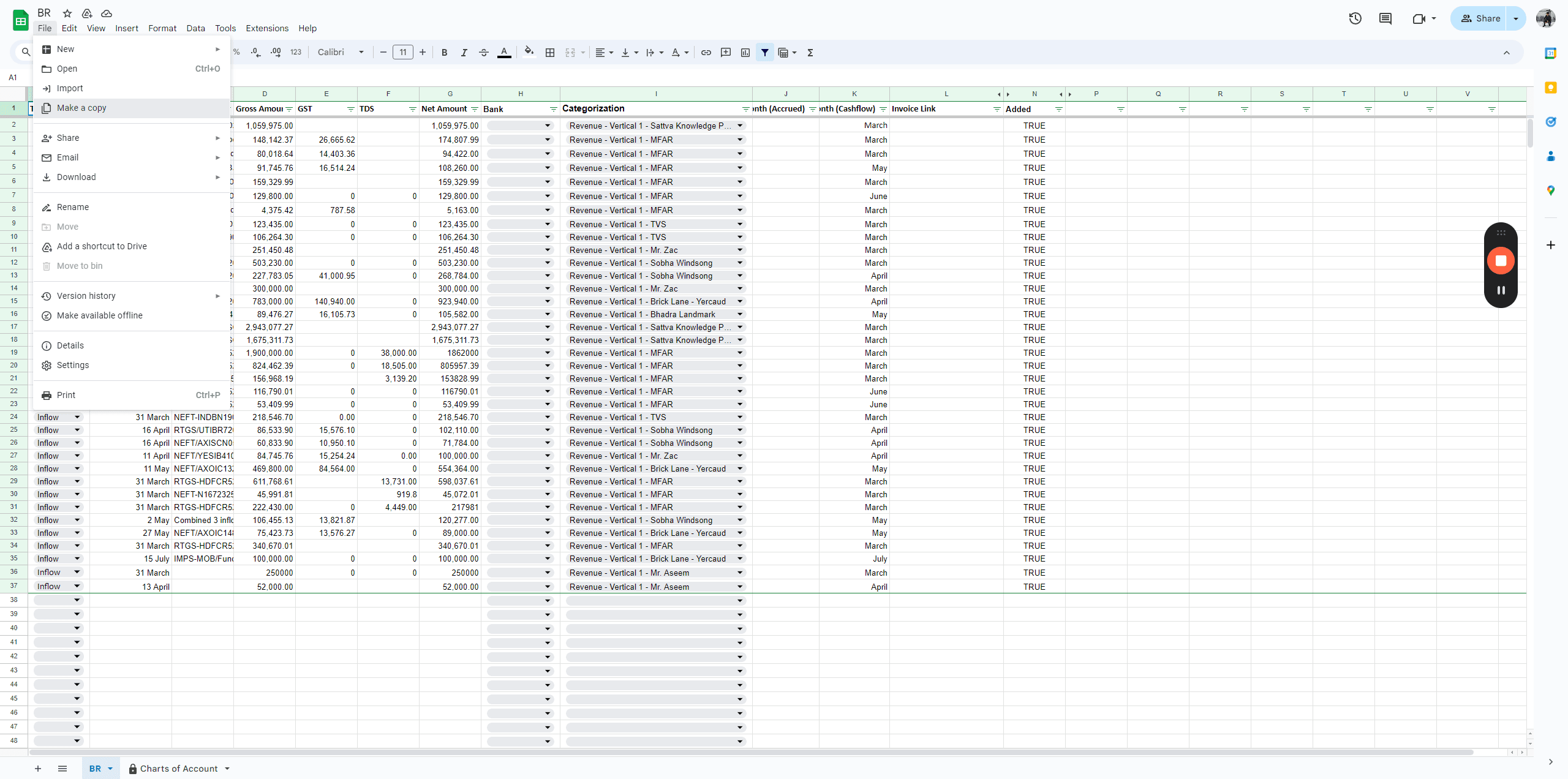Open Rename in File menu

(x=132, y=207)
